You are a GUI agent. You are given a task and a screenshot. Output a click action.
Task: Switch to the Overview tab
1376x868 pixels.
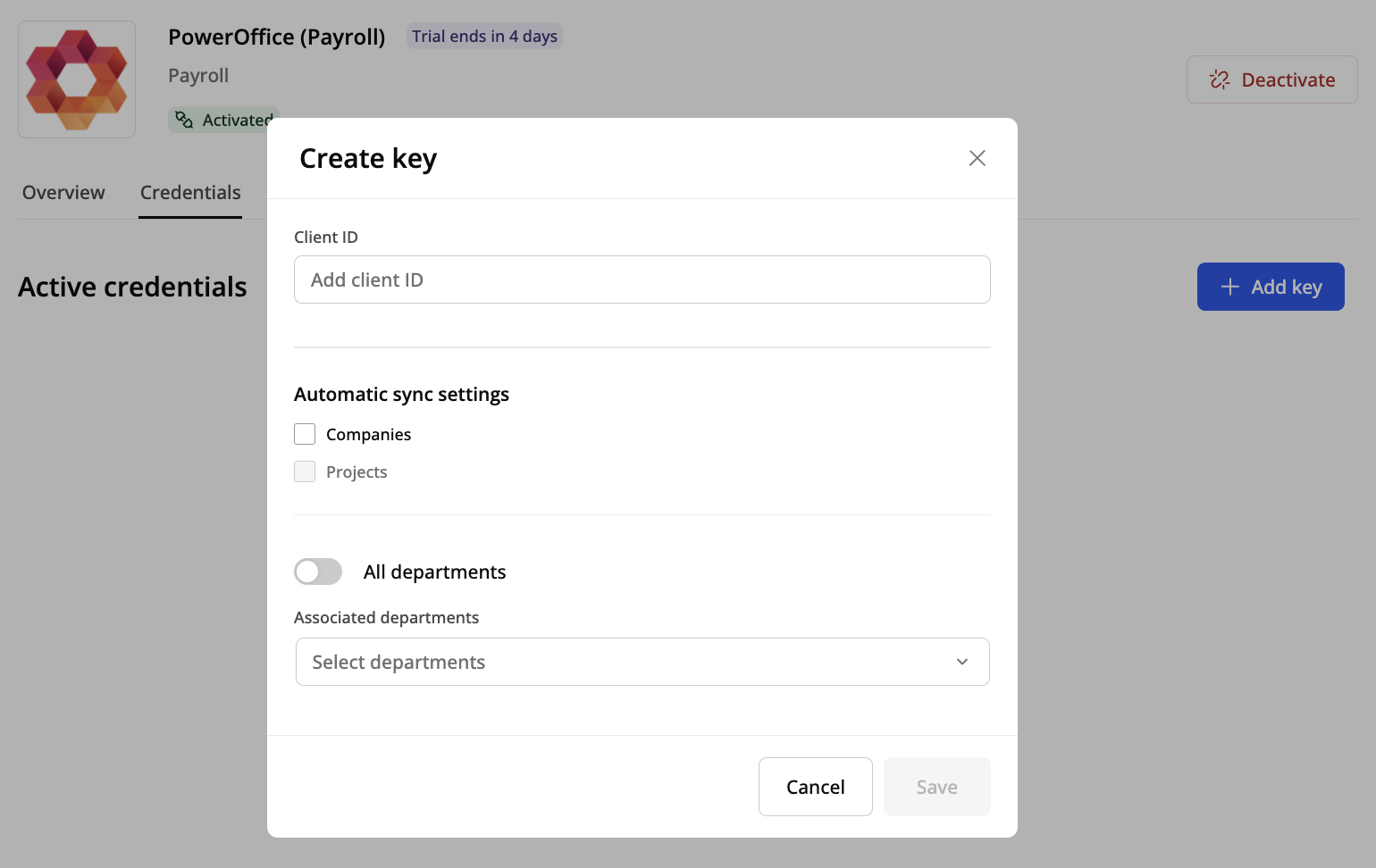coord(63,193)
